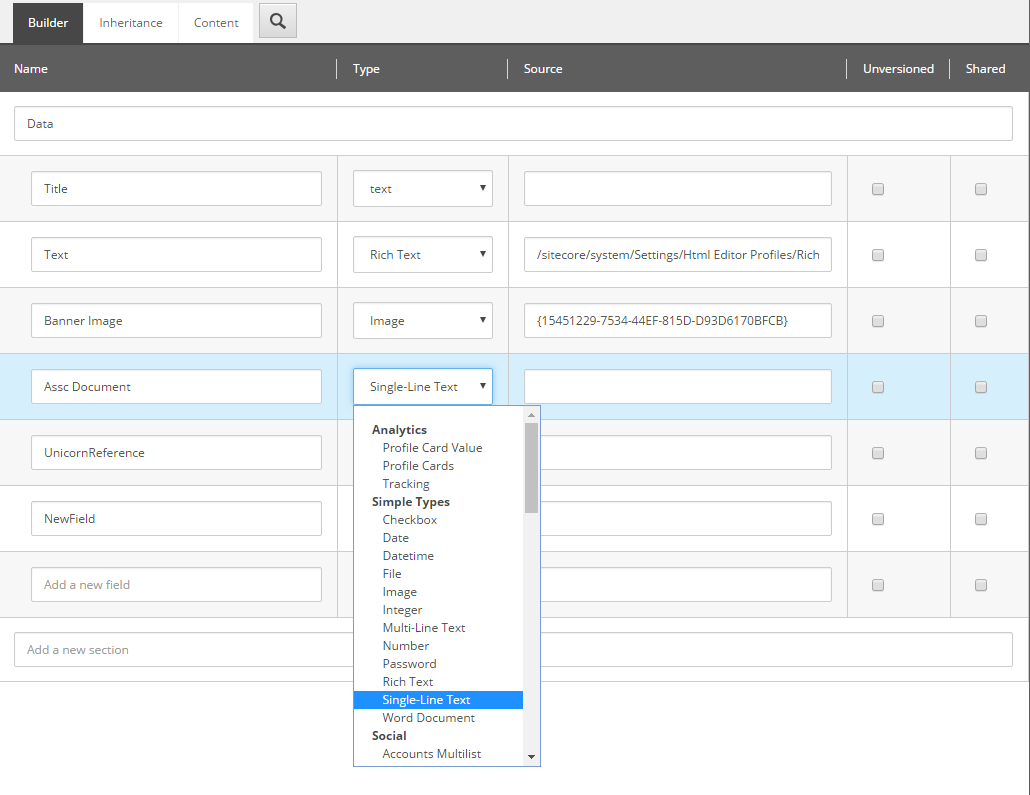Open the Inheritance tab
The image size is (1030, 795).
(131, 23)
